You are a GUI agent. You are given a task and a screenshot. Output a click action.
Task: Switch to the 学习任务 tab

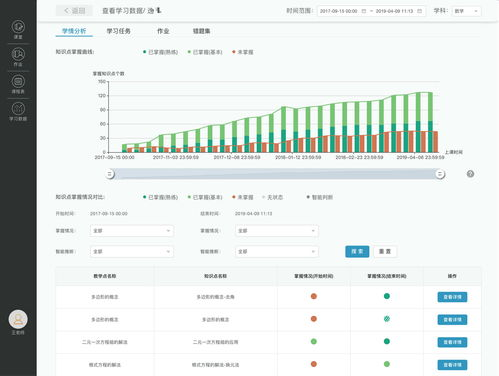click(x=118, y=31)
